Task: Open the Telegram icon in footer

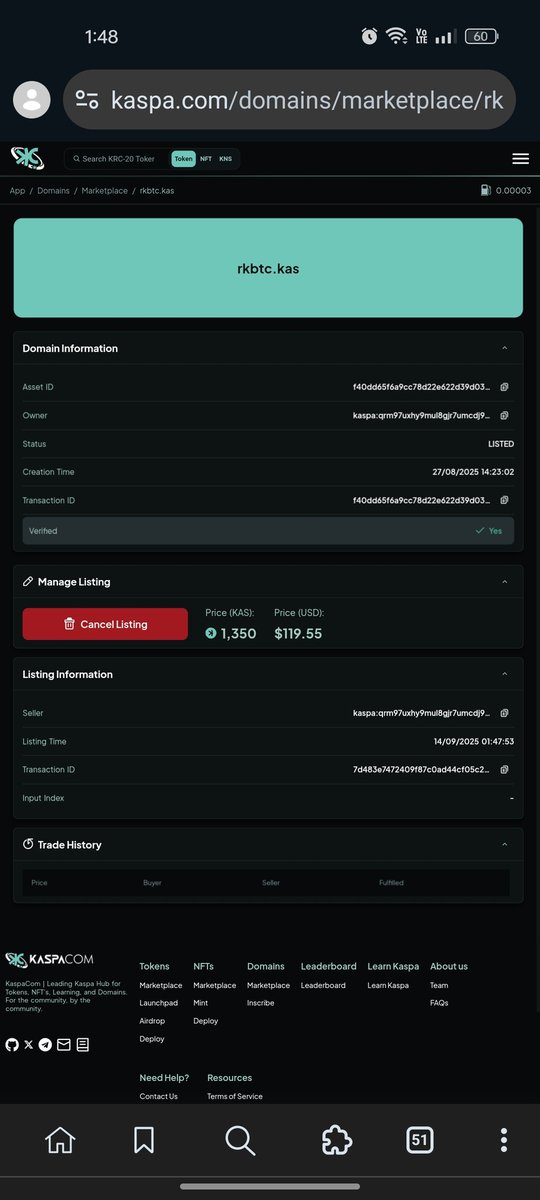Action: (45, 1044)
